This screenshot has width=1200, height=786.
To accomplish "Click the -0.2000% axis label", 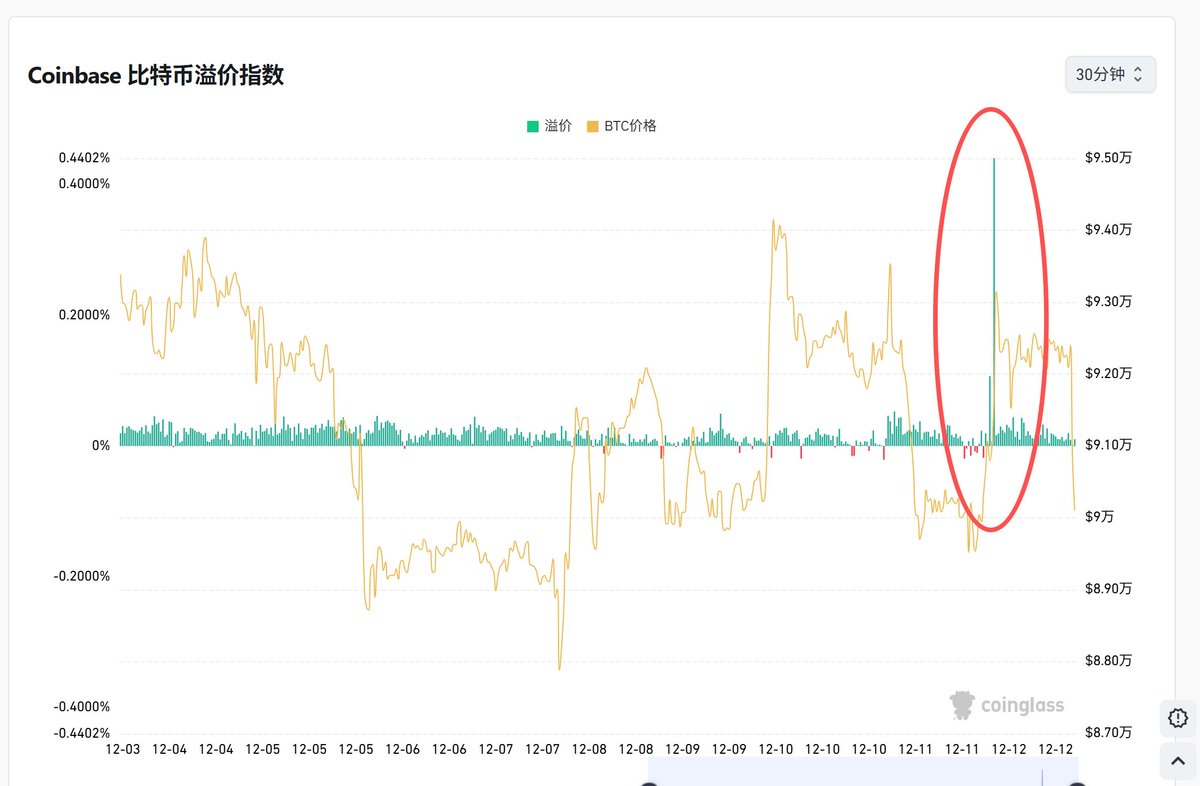I will [x=80, y=576].
